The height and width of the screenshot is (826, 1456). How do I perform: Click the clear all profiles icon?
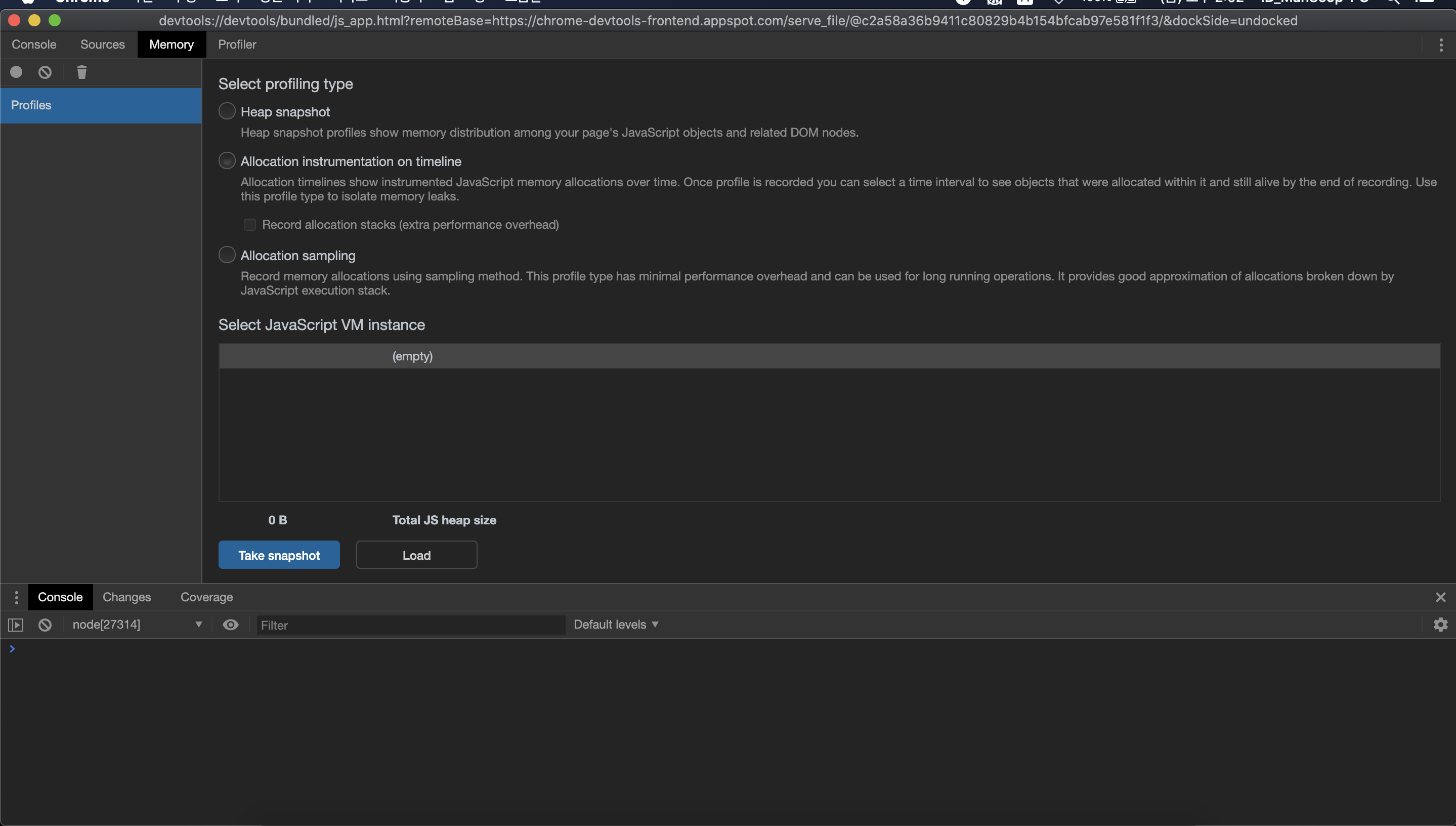click(x=45, y=72)
